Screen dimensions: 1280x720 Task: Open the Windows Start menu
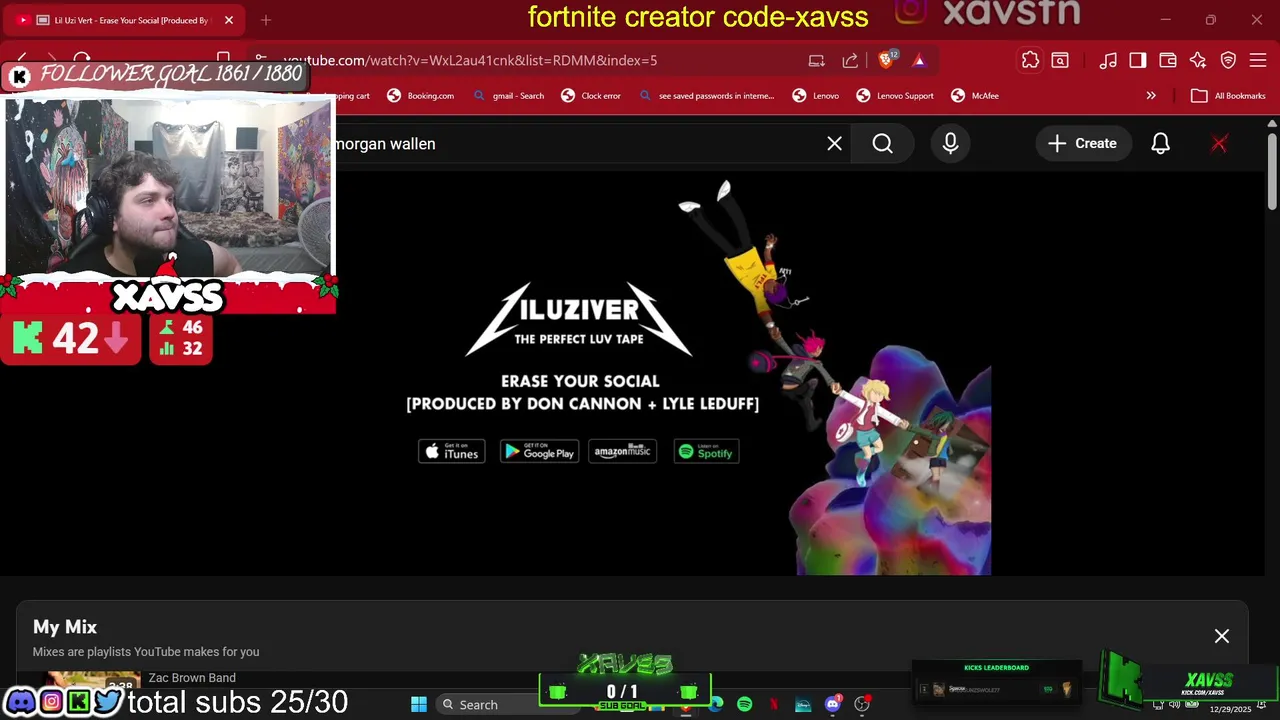pos(419,705)
